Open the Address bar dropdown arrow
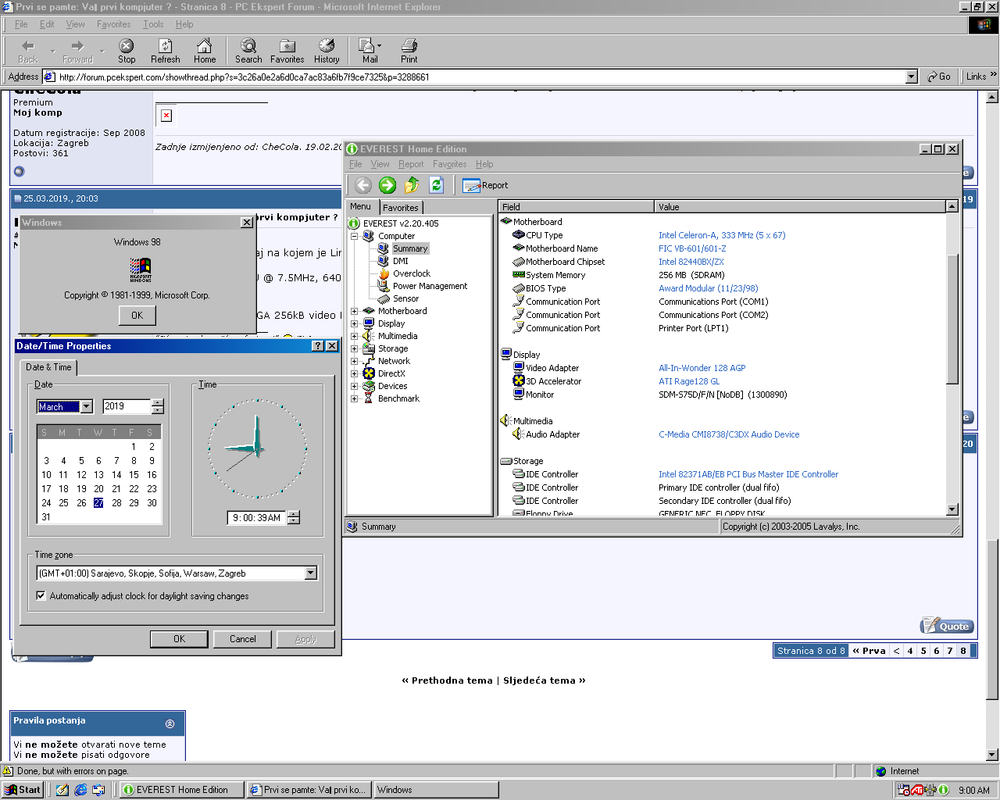This screenshot has height=800, width=1000. [x=911, y=77]
